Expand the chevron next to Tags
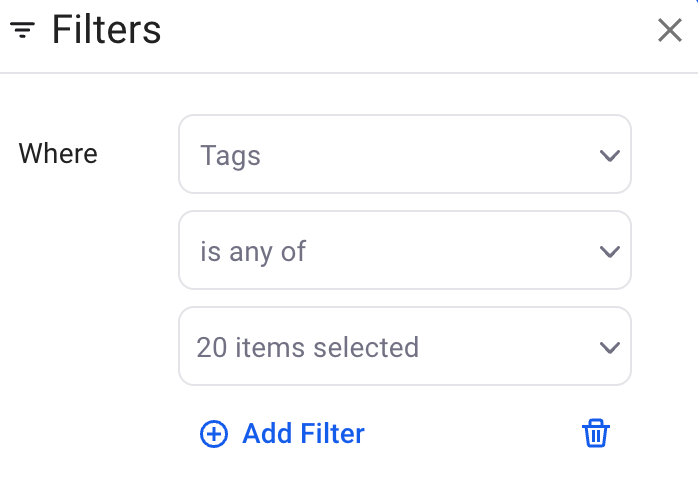The image size is (698, 498). 608,155
